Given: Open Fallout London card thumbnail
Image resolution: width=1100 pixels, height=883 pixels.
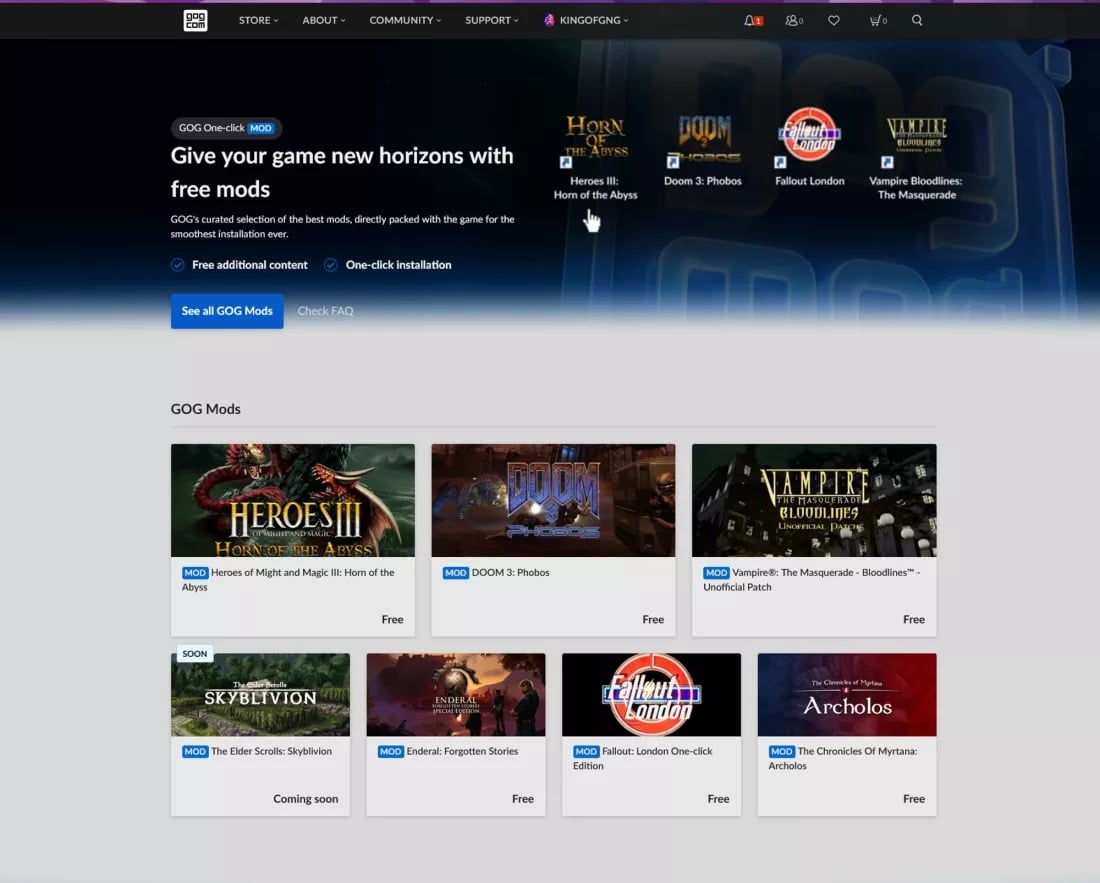Looking at the screenshot, I should tap(651, 695).
